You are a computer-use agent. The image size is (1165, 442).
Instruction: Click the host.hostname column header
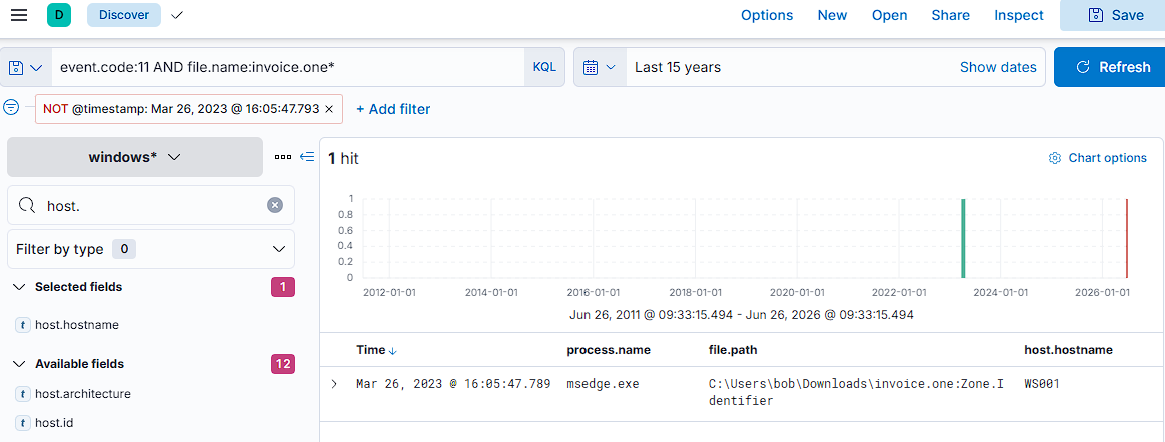tap(1068, 349)
